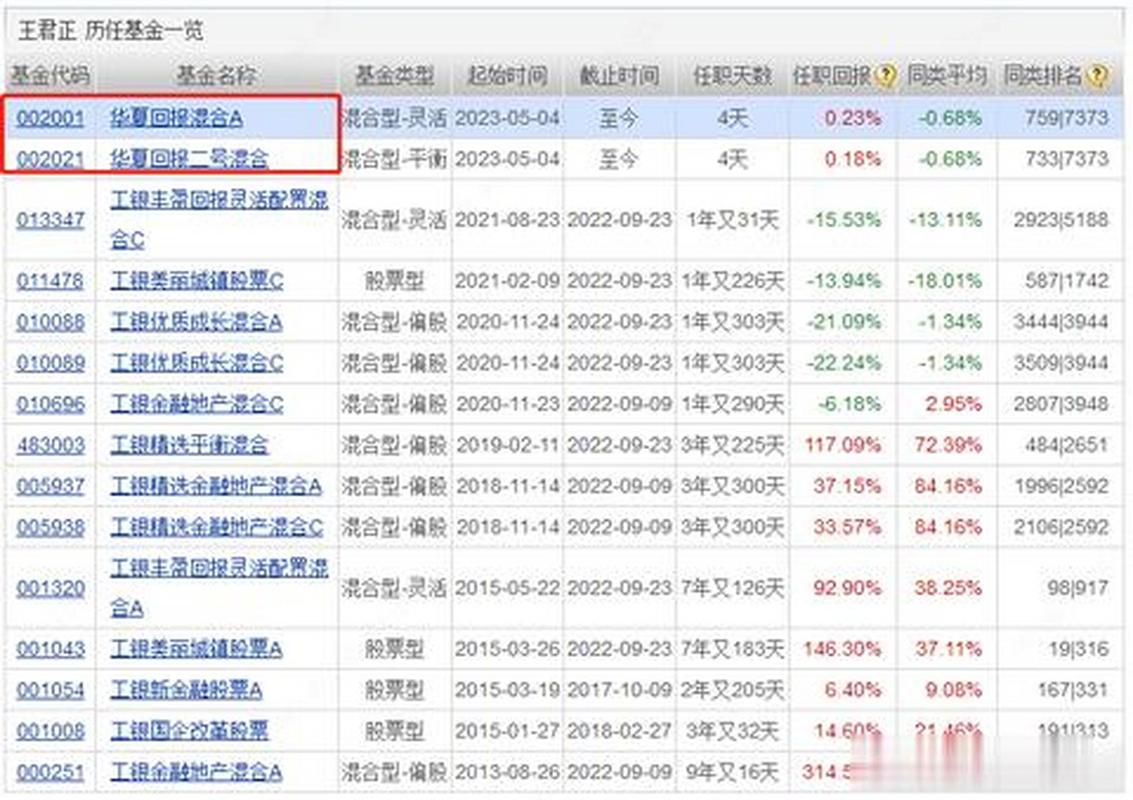
Task: Open fund code link 005937
Action: pos(51,486)
